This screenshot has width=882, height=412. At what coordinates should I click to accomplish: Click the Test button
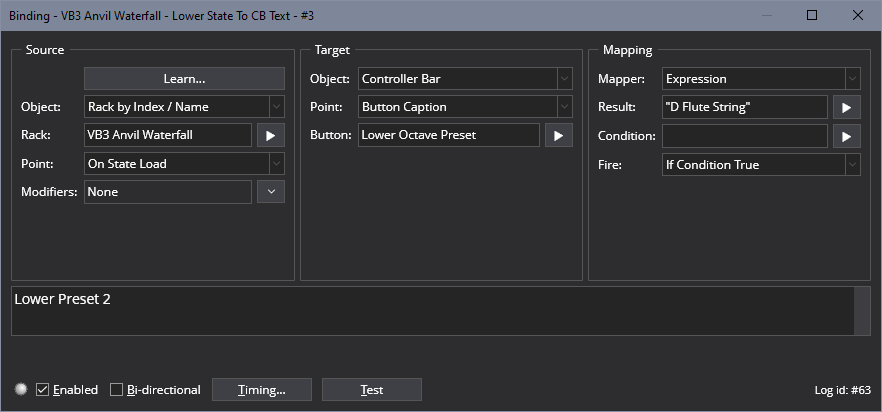coord(372,389)
